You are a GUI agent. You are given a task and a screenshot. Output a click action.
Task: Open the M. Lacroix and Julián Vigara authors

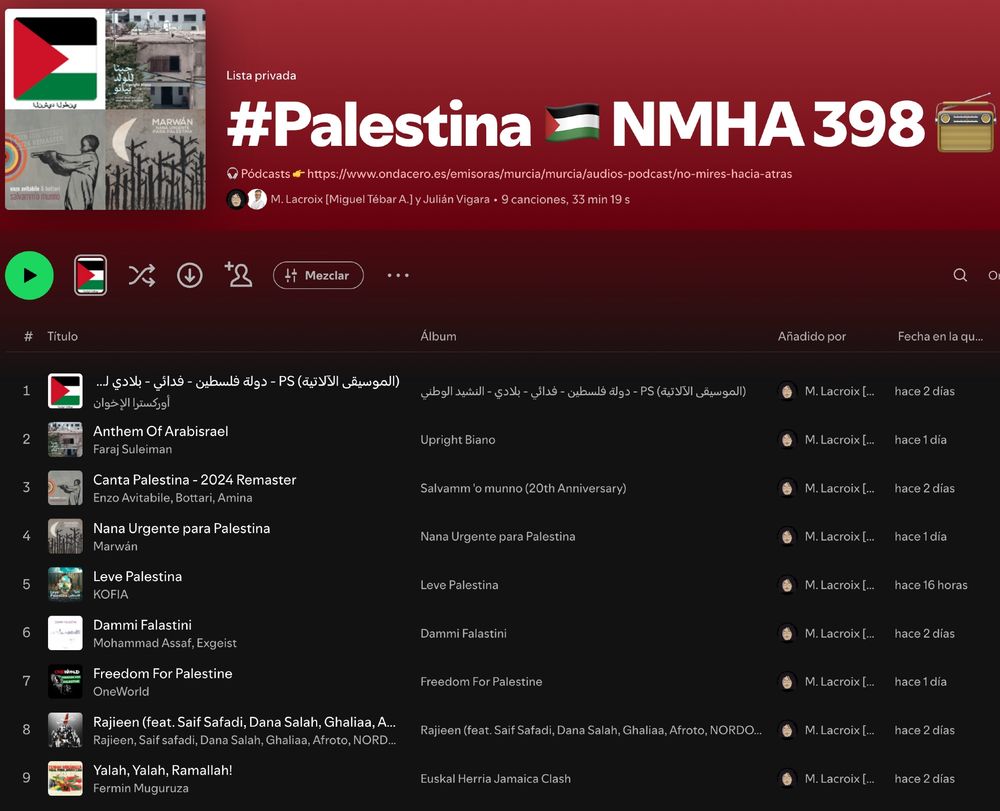click(380, 200)
